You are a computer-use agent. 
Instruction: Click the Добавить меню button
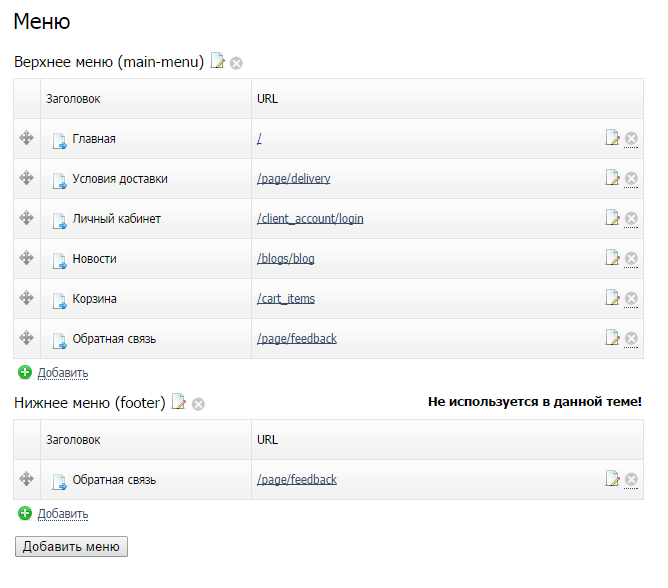tap(71, 546)
